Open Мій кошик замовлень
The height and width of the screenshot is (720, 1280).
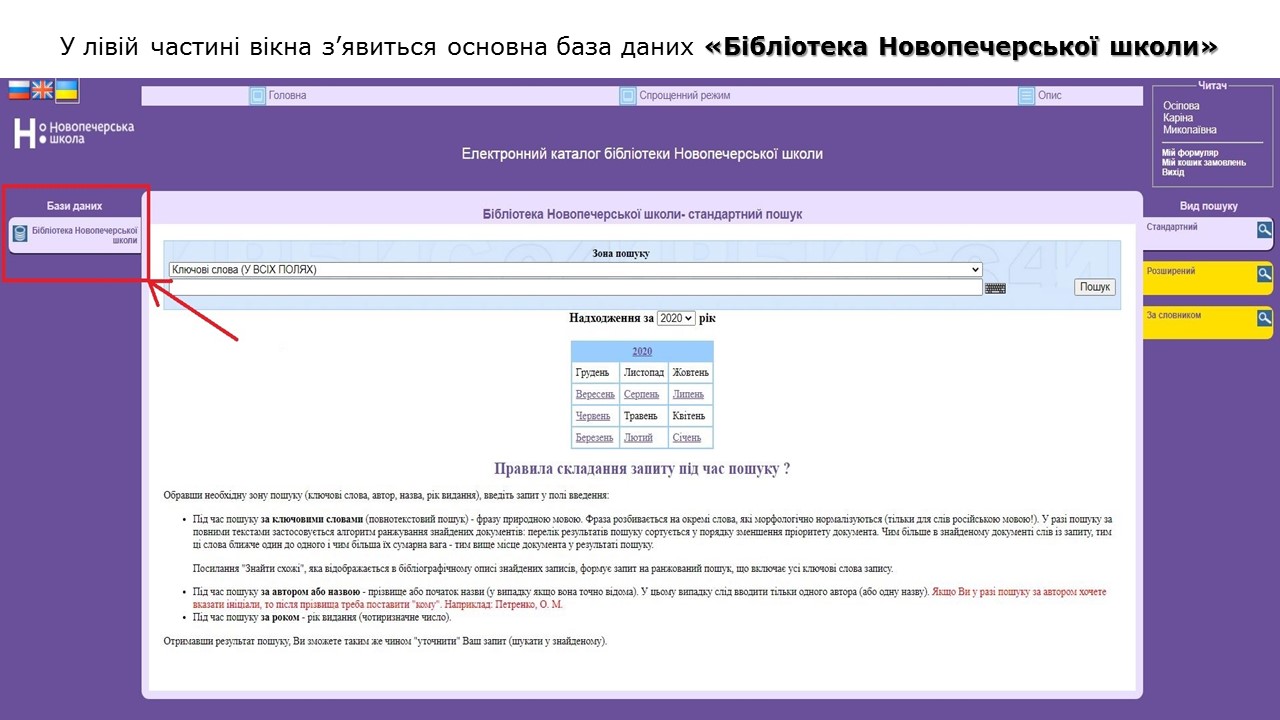point(1203,162)
